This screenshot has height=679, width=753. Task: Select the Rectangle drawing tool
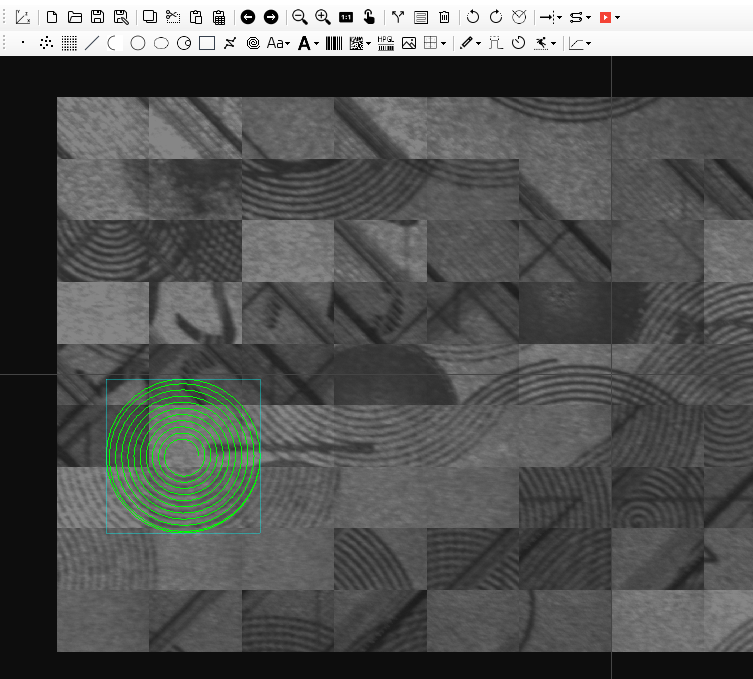coord(207,43)
